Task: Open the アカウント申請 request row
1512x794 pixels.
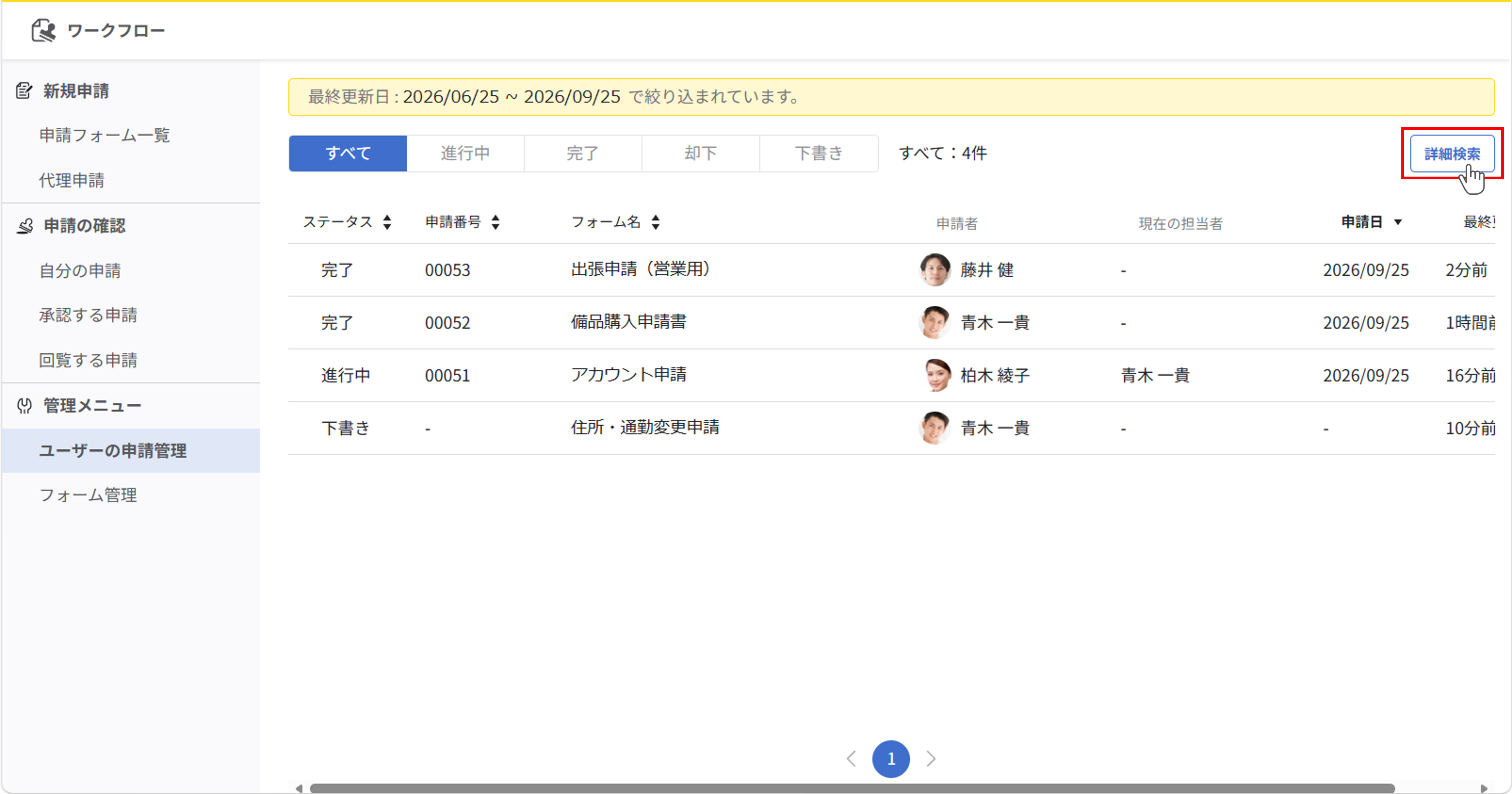Action: coord(891,376)
